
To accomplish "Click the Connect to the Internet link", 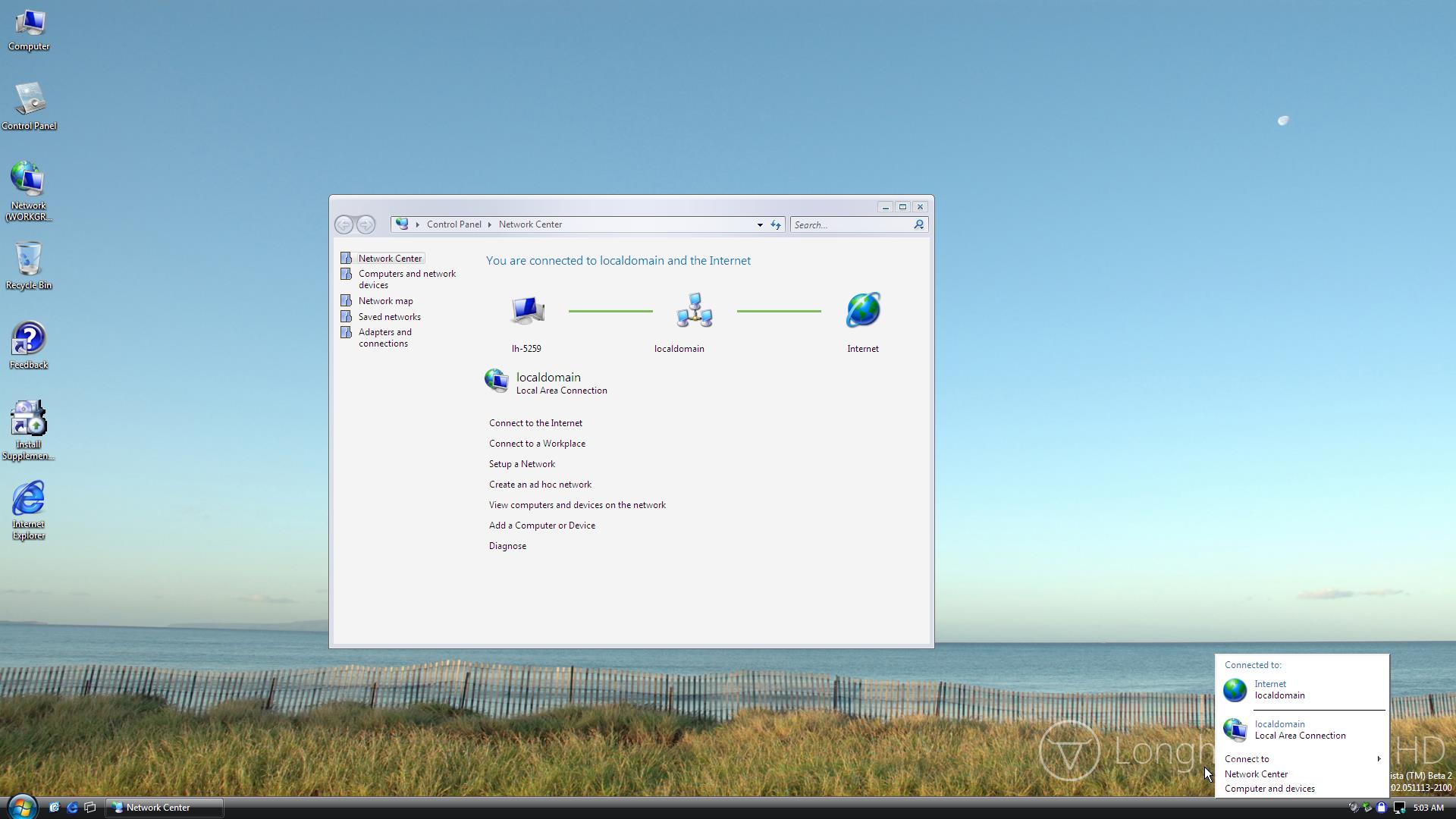I will tap(535, 423).
